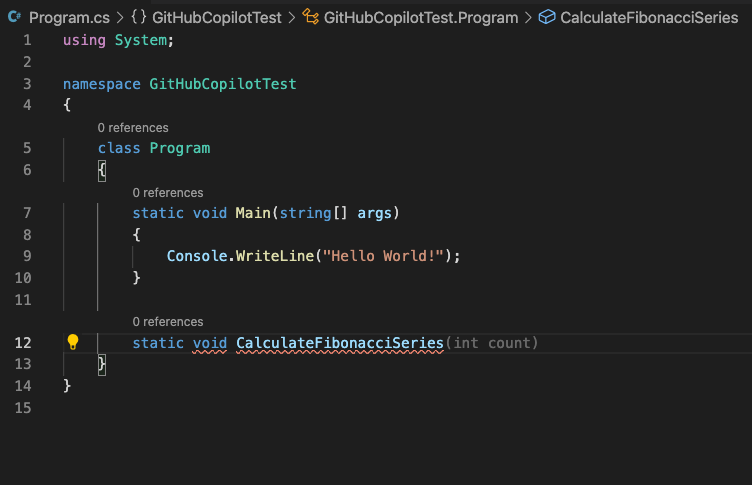752x485 pixels.
Task: Click the blue method cube icon in the breadcrumb
Action: (x=547, y=17)
